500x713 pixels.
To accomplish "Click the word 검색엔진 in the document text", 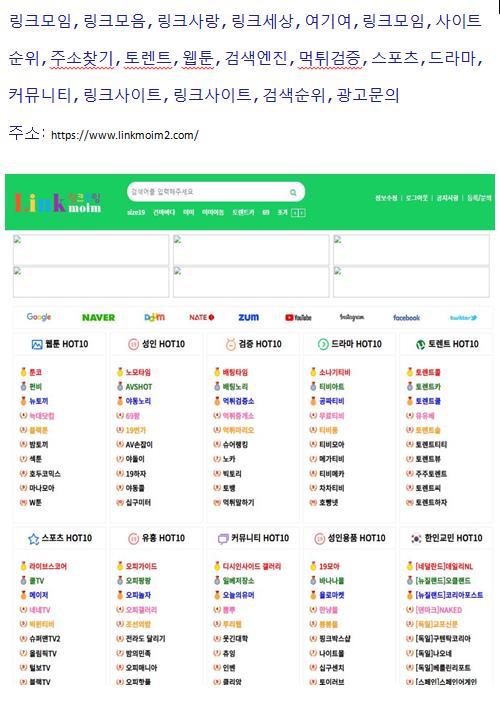I will click(x=256, y=58).
